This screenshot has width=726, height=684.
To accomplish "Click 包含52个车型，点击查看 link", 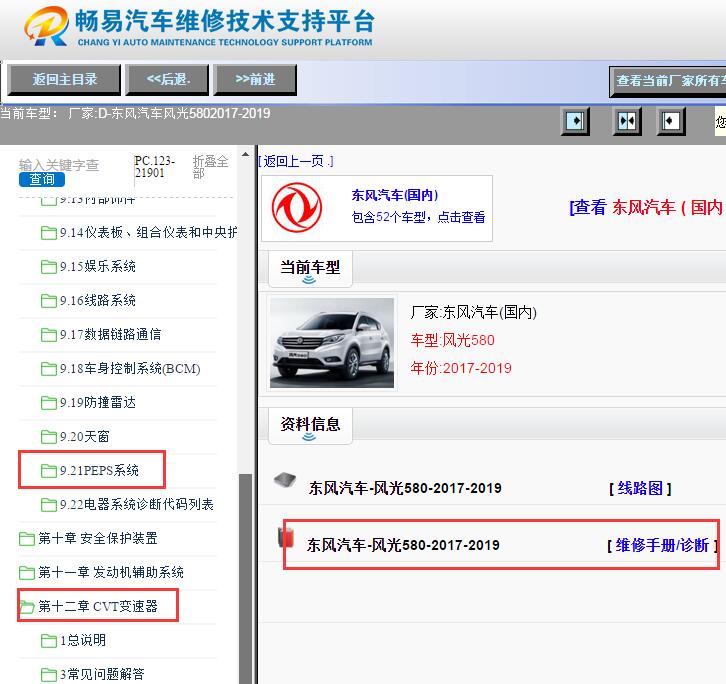I will click(418, 217).
